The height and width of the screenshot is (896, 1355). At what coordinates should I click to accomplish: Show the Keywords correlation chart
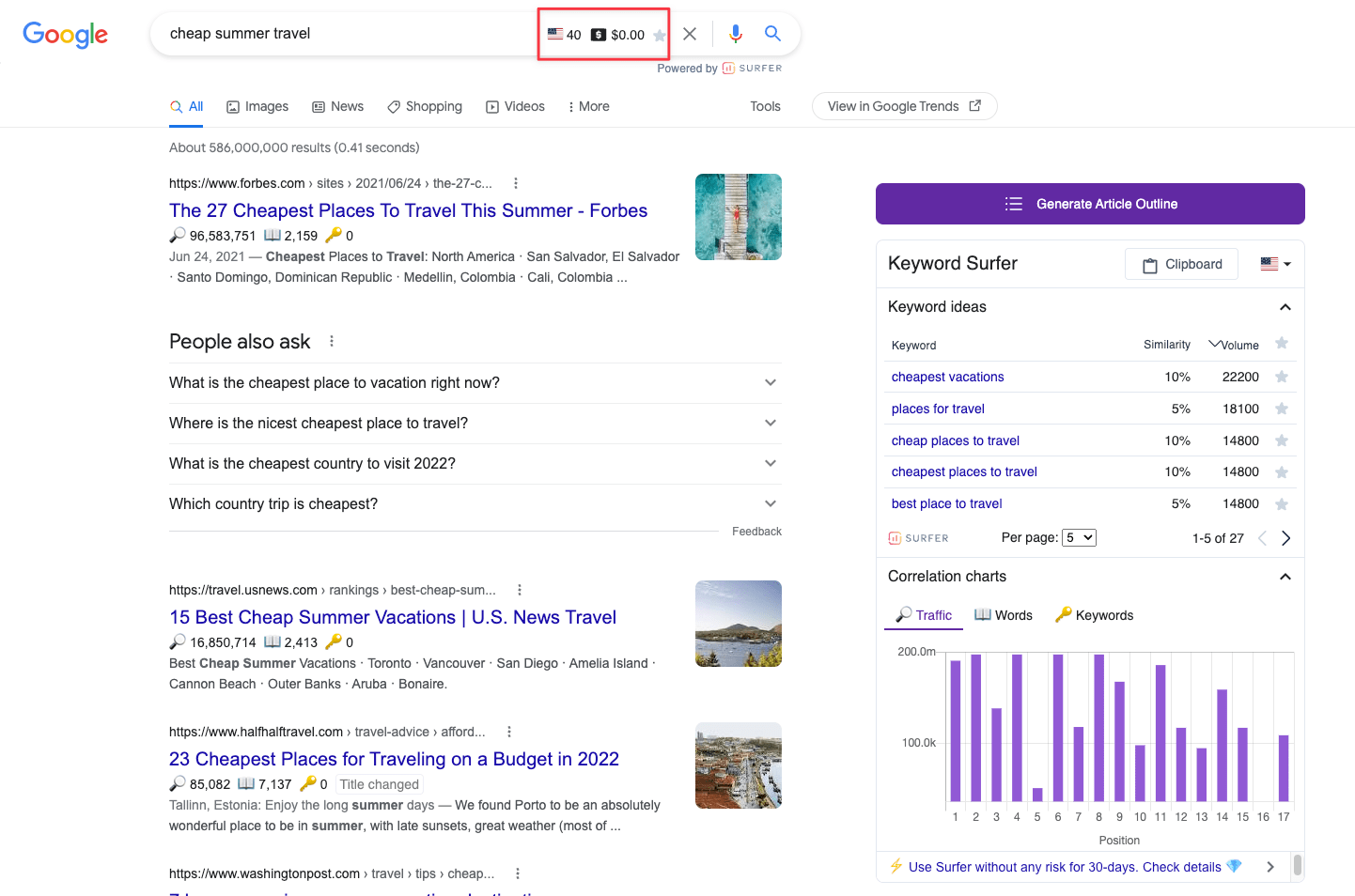point(1094,615)
